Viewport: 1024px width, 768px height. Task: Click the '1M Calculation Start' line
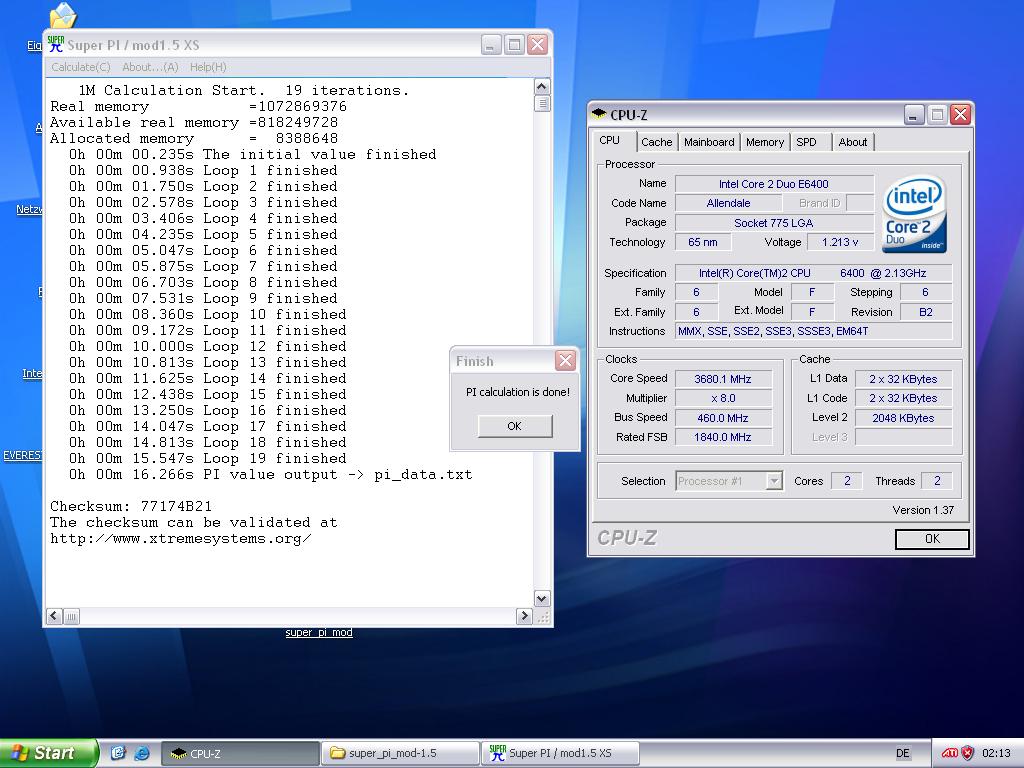[x=244, y=90]
